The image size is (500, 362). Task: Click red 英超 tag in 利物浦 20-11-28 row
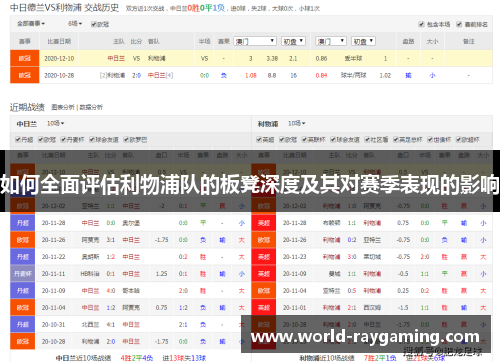[264, 223]
